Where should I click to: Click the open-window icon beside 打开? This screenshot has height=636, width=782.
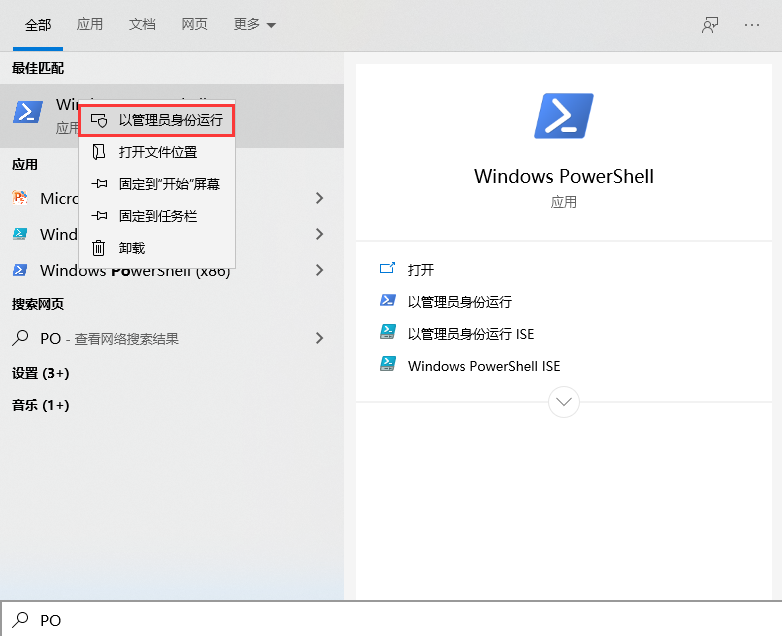(x=388, y=268)
